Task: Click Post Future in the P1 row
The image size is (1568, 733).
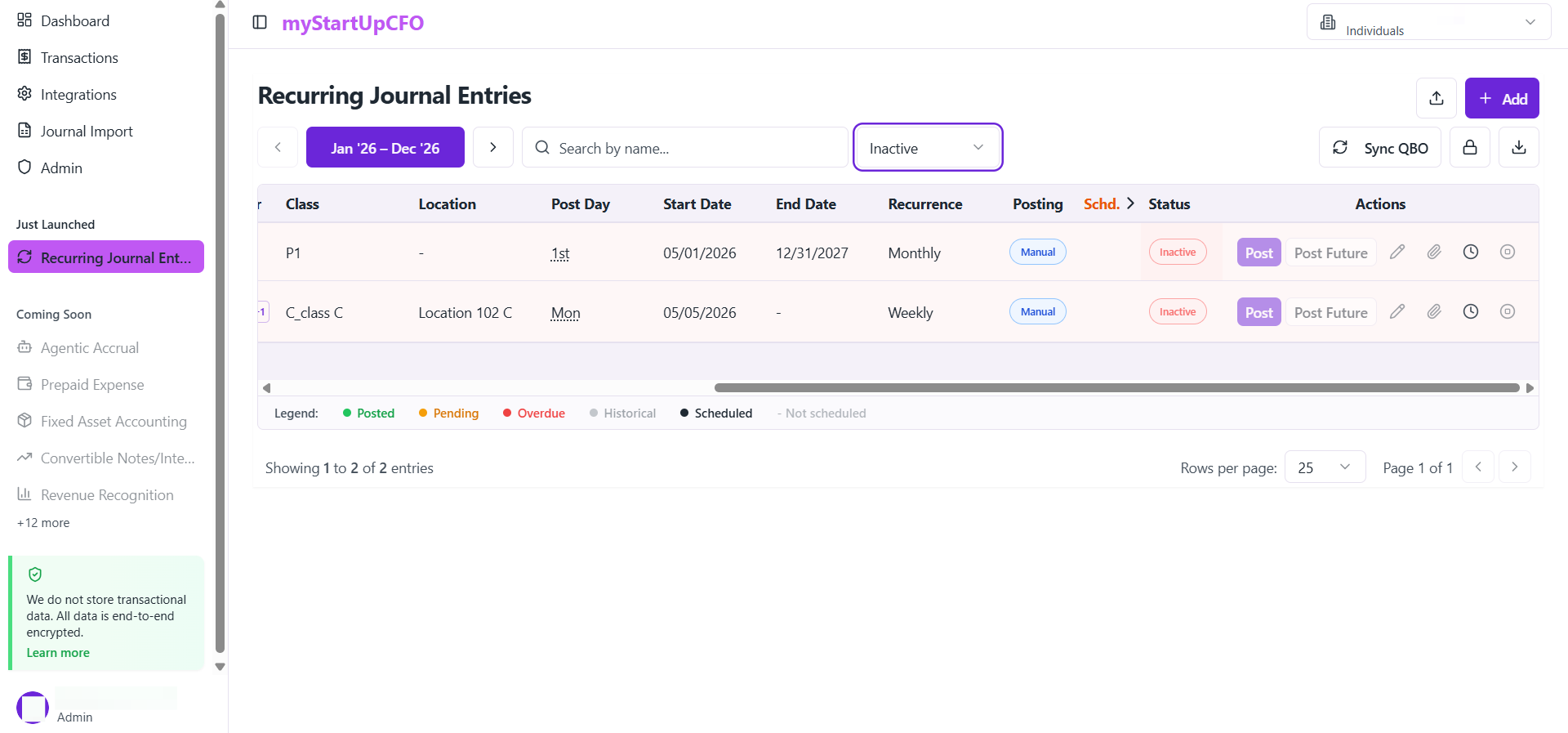Action: click(x=1331, y=253)
